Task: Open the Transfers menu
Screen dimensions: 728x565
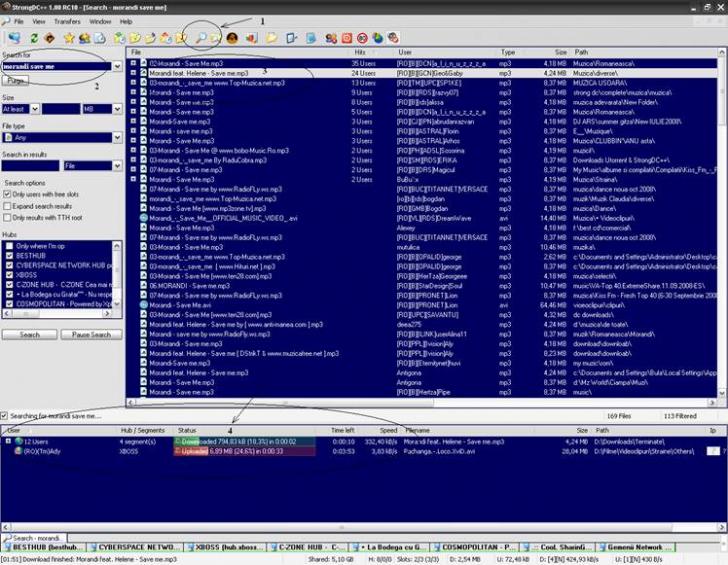Action: coord(68,21)
